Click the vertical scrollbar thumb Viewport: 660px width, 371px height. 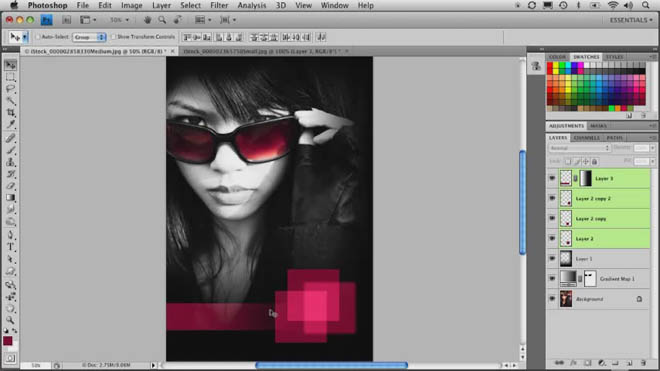[x=522, y=202]
